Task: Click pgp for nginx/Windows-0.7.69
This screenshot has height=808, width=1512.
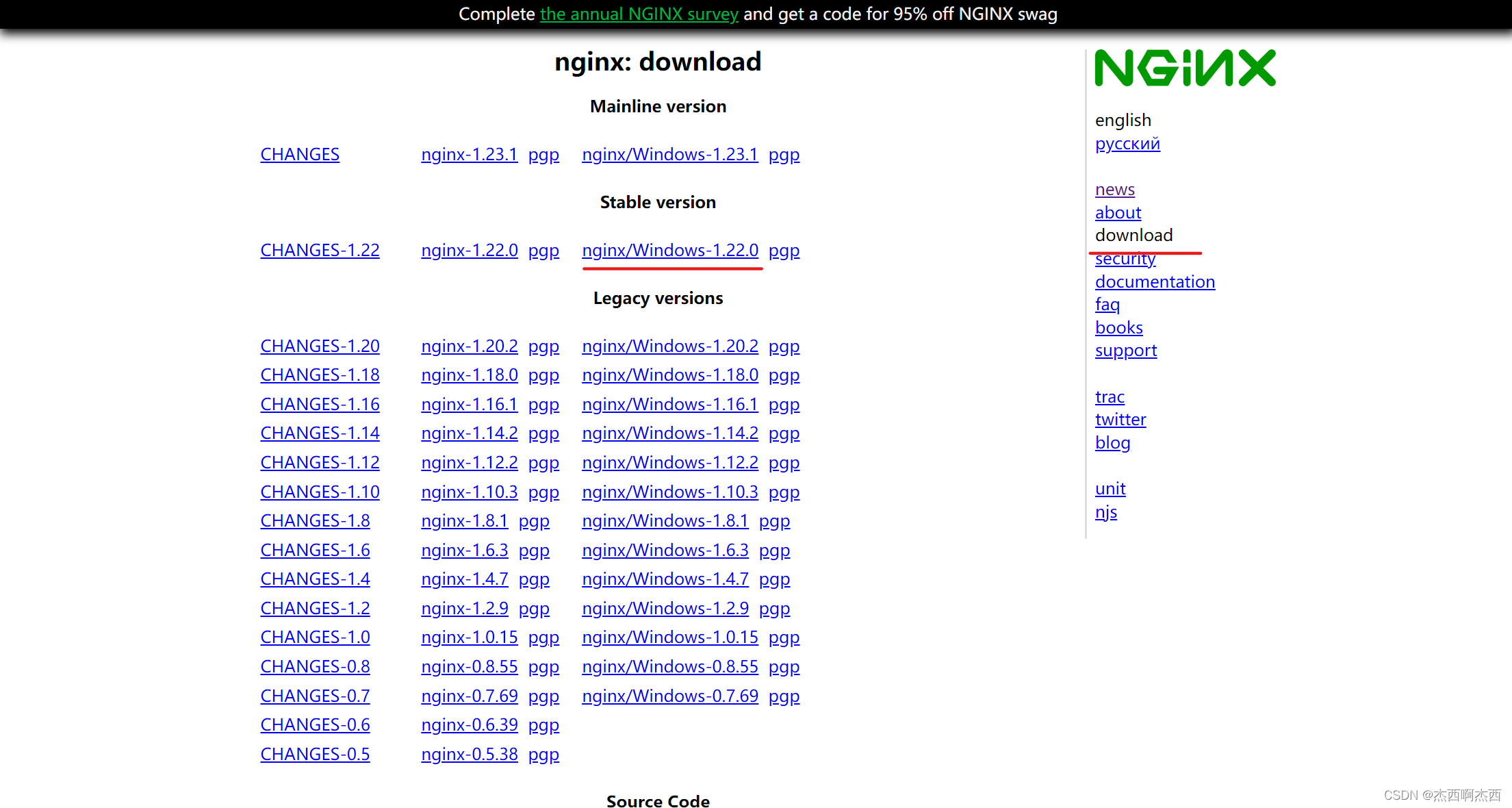Action: click(x=784, y=696)
